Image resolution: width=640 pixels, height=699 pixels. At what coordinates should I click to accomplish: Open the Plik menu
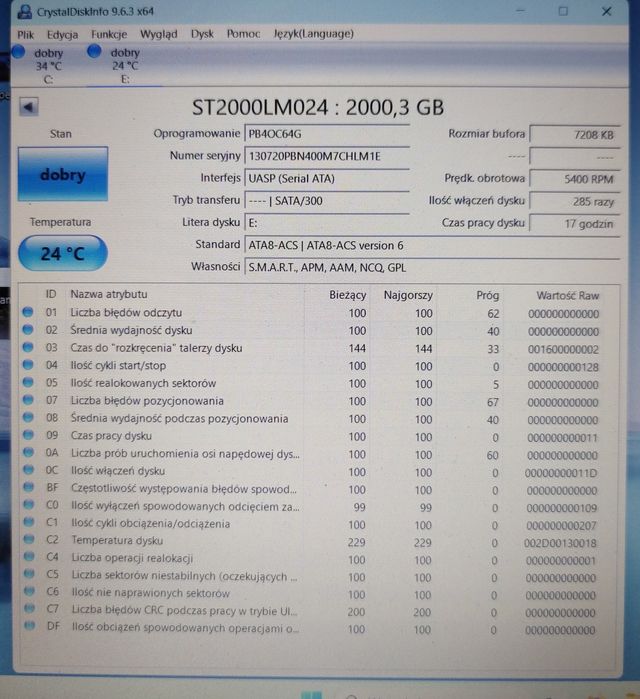point(25,35)
